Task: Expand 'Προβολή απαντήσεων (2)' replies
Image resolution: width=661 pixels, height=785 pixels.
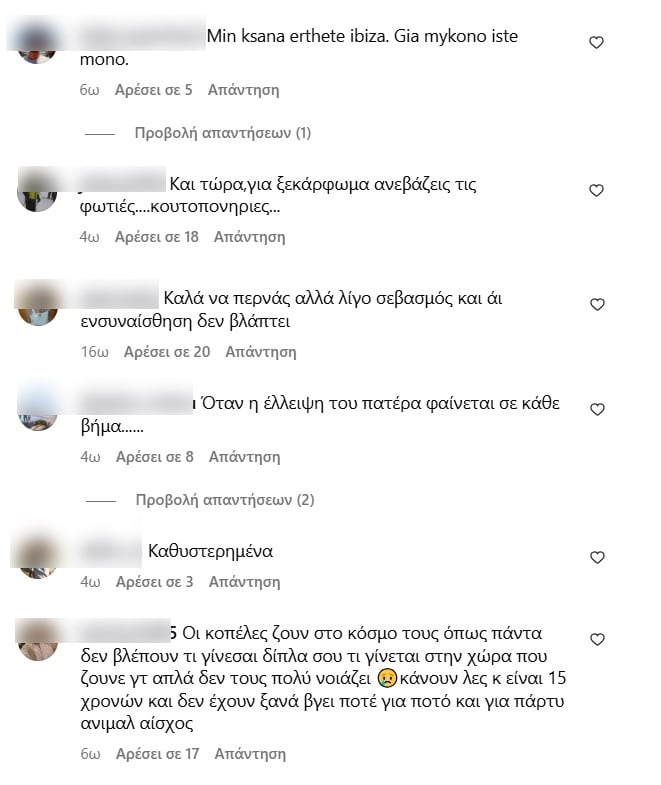Action: [225, 500]
